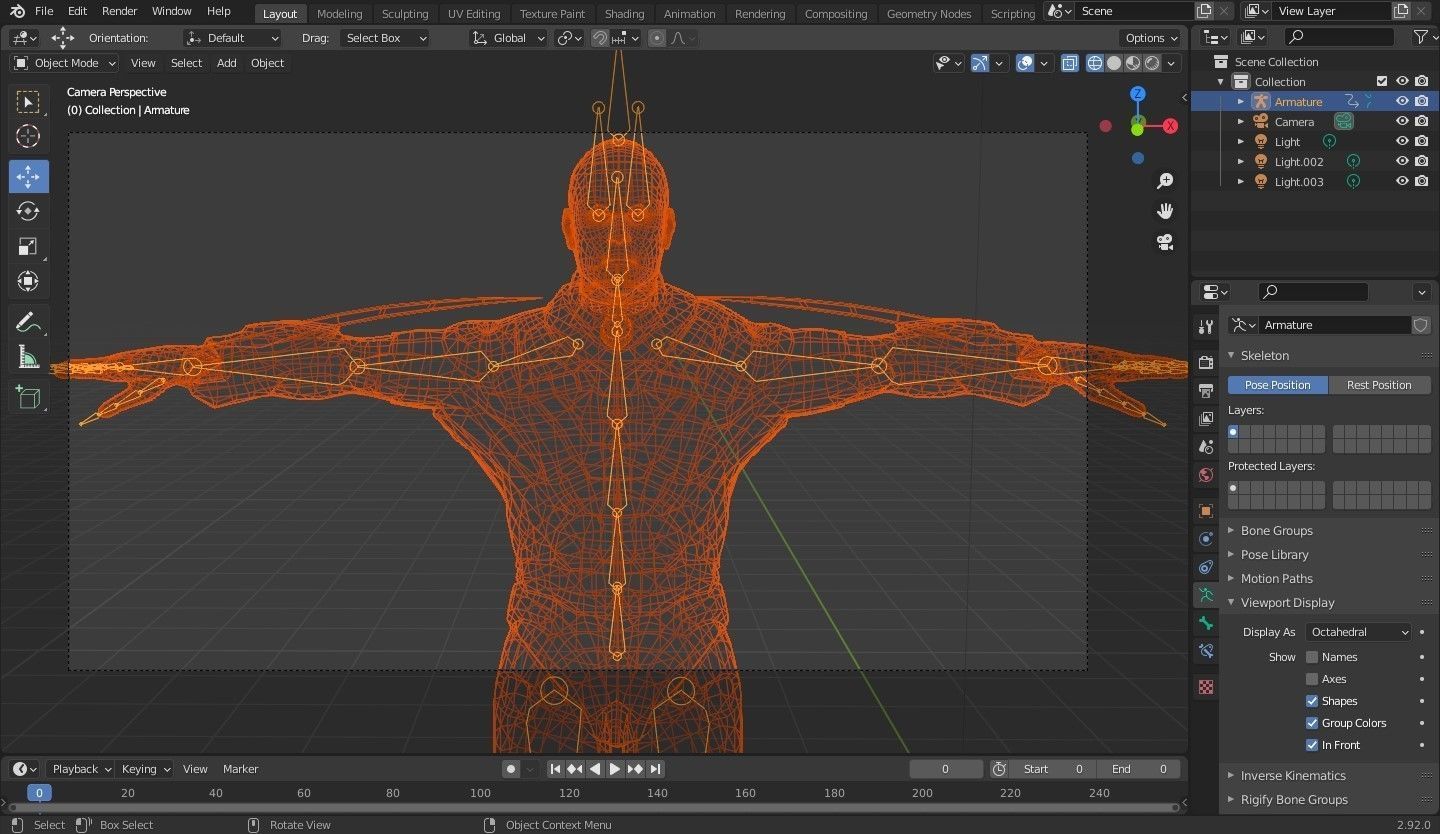This screenshot has width=1440, height=834.
Task: Jump to the end frame
Action: point(655,769)
